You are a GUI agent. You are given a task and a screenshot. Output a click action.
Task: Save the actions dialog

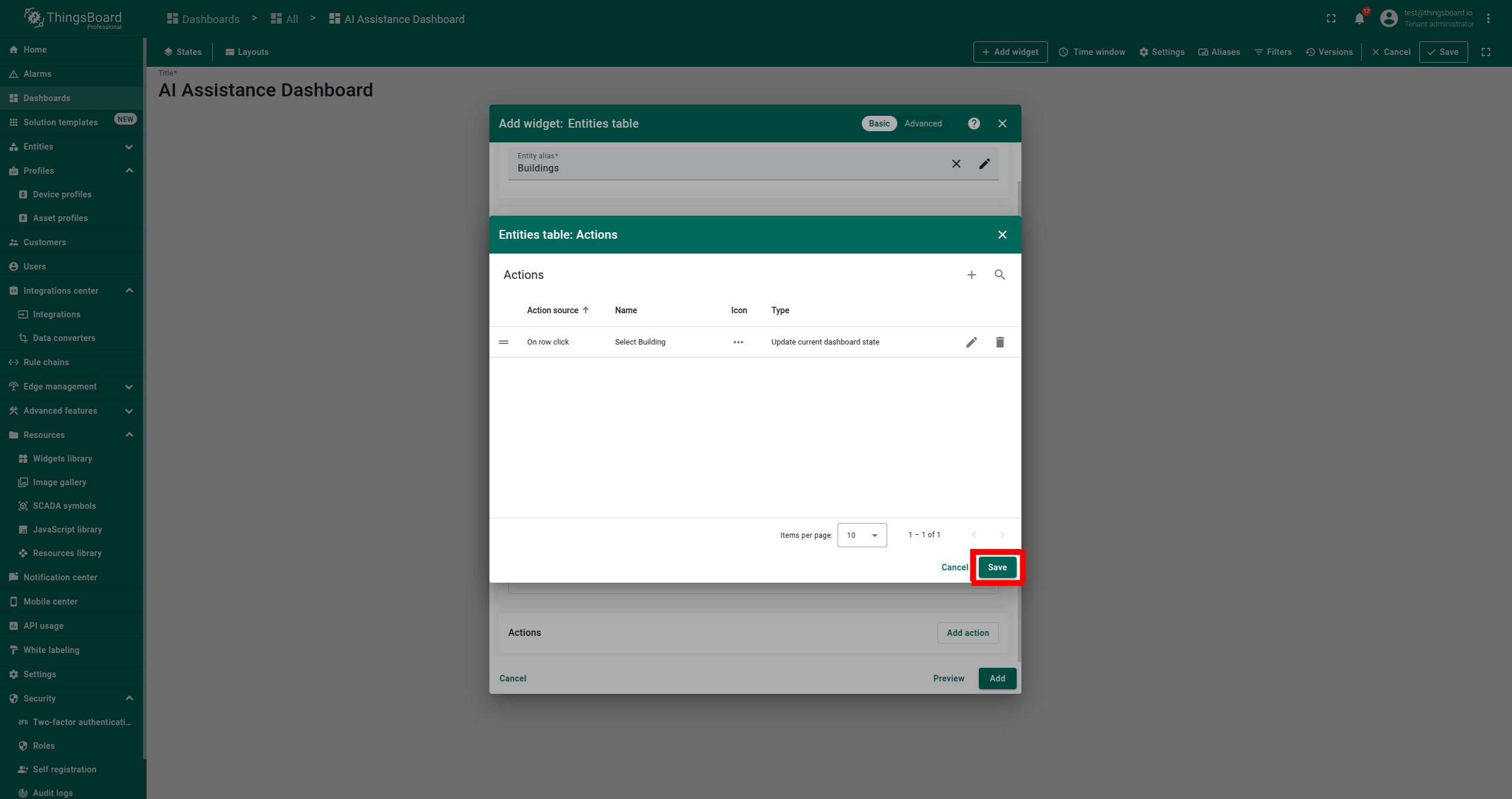(997, 567)
